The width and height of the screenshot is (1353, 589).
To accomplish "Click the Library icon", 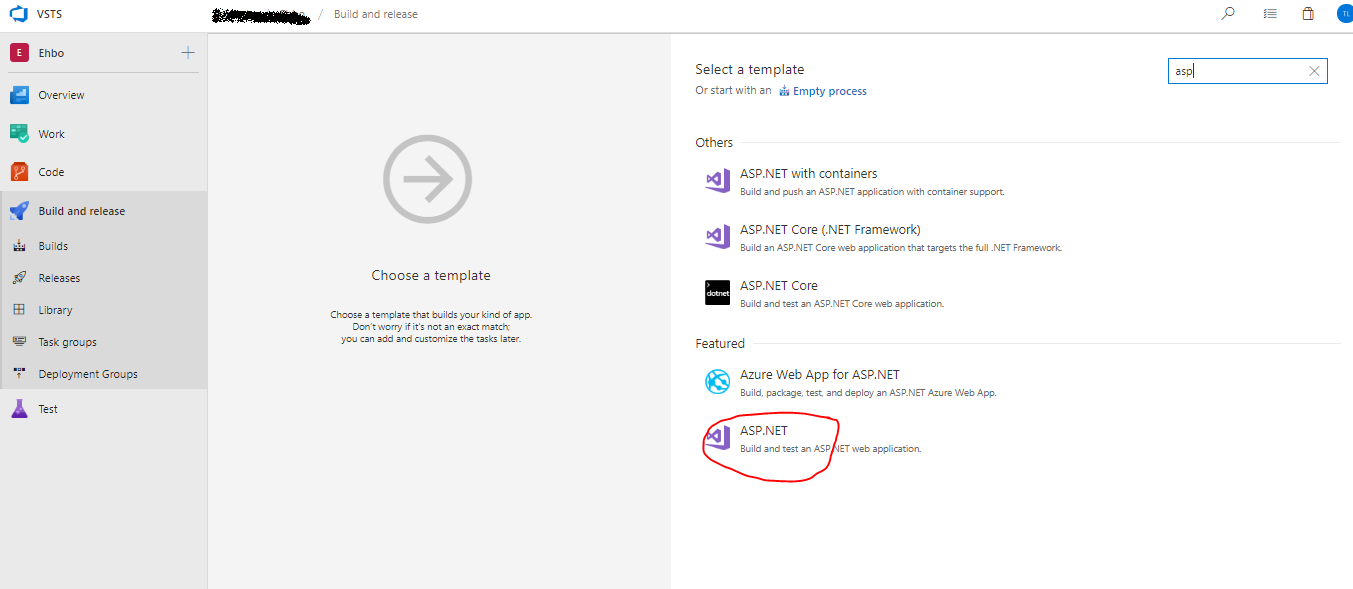I will [19, 310].
